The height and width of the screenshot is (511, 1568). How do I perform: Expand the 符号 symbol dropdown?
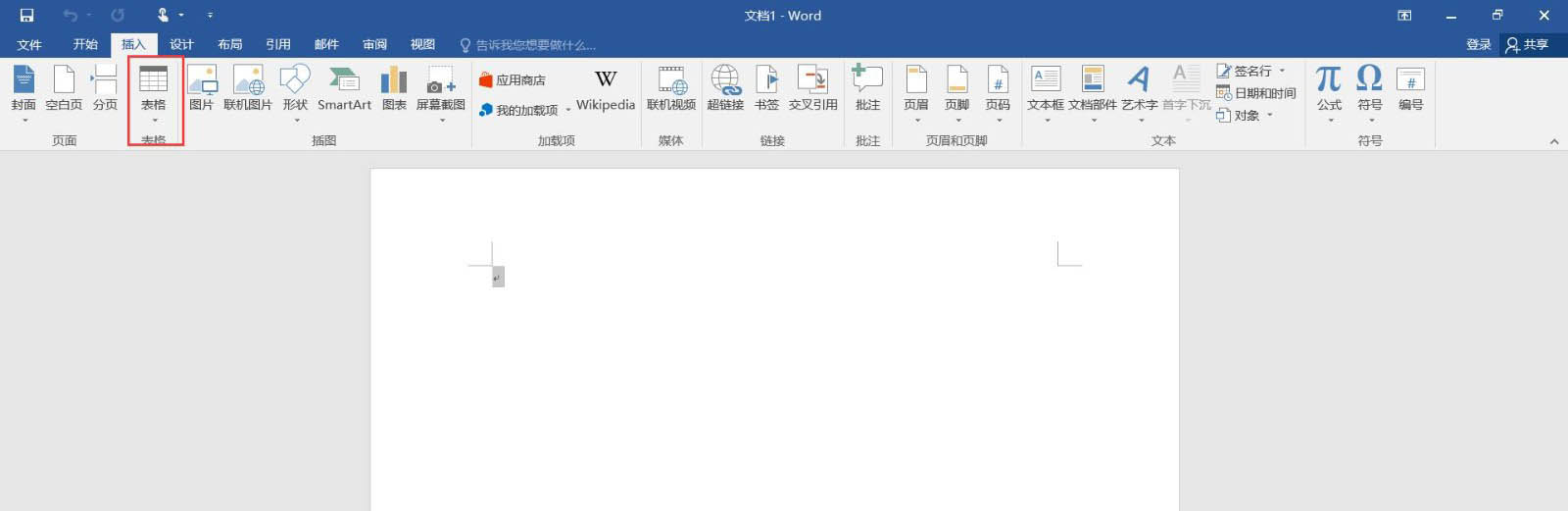[1369, 120]
